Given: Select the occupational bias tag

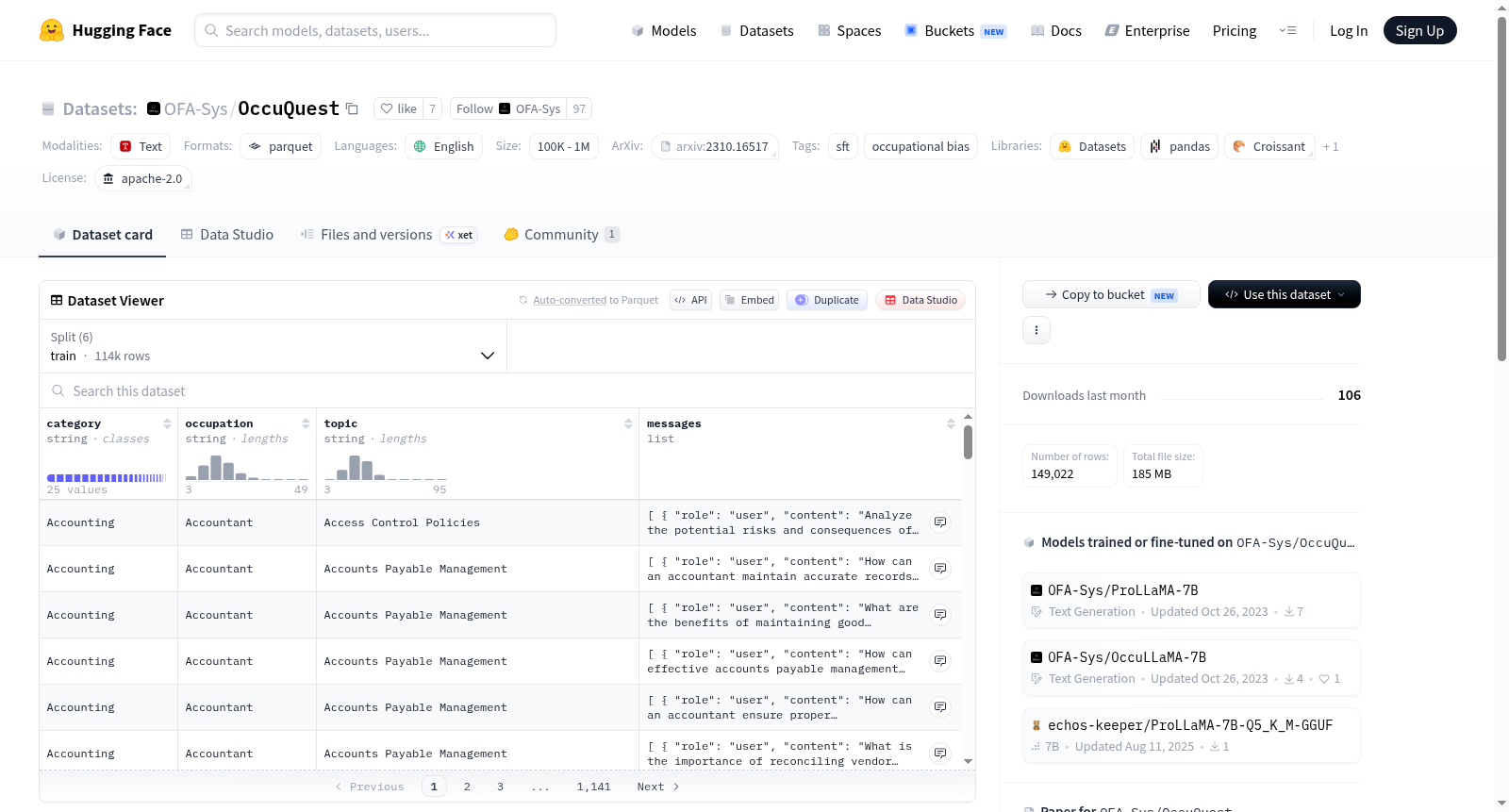Looking at the screenshot, I should click(920, 146).
